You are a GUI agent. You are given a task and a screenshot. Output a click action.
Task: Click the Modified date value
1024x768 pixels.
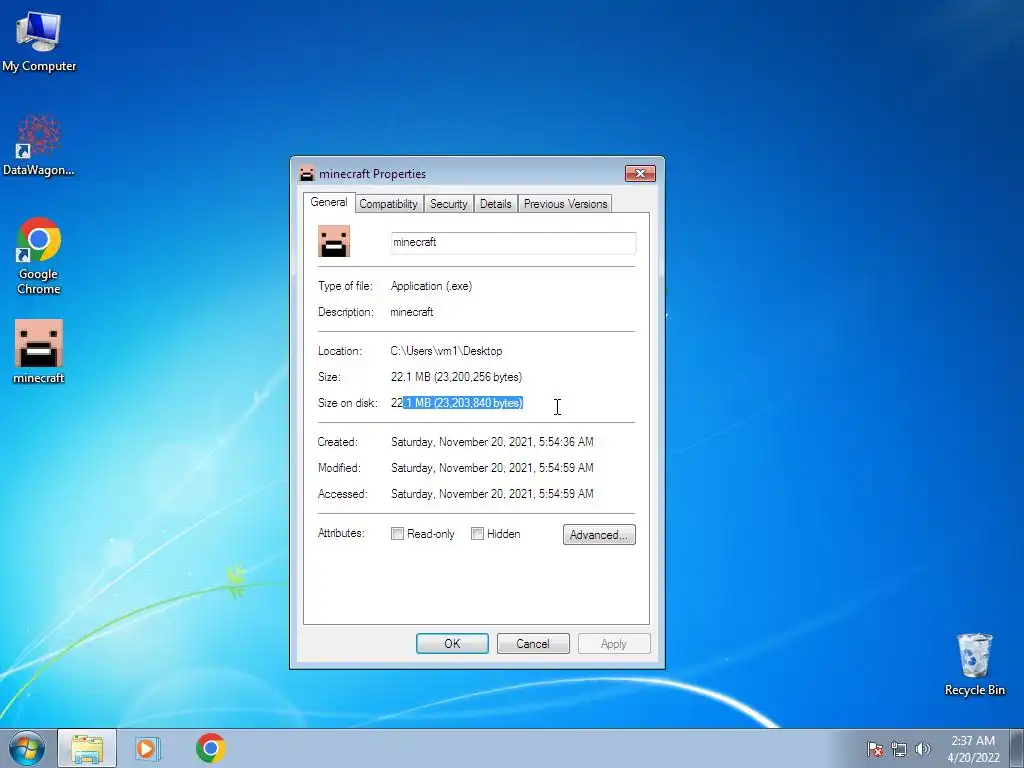(x=492, y=468)
